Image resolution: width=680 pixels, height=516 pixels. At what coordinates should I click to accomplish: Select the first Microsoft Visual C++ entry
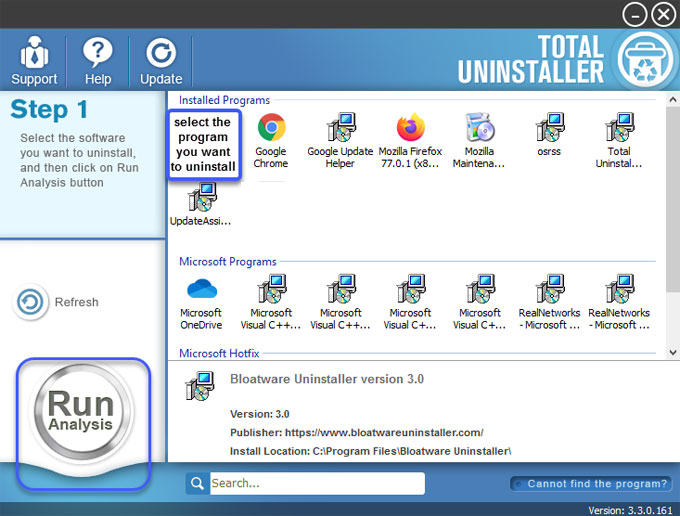tap(271, 302)
